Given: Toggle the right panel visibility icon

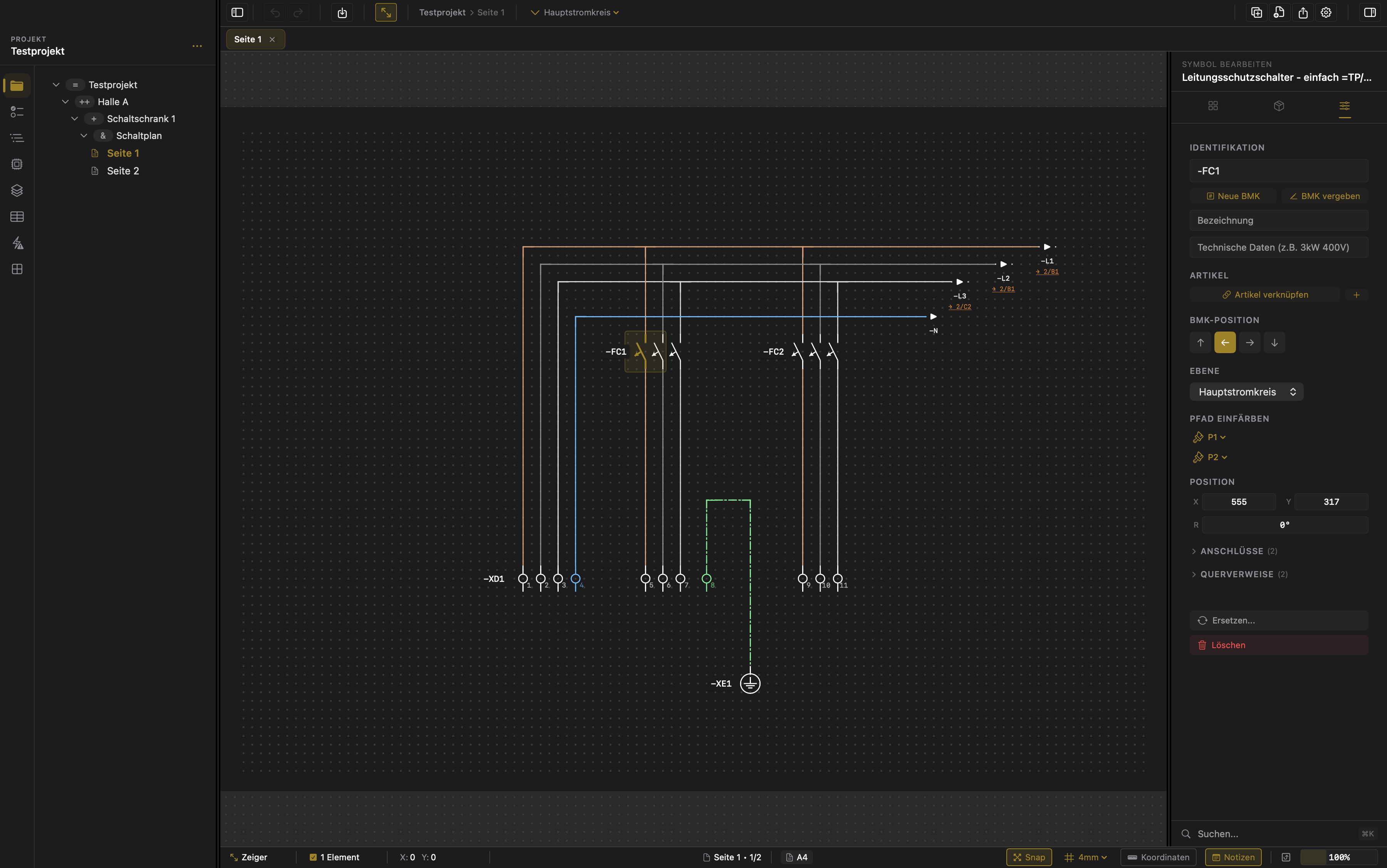Looking at the screenshot, I should click(1370, 13).
